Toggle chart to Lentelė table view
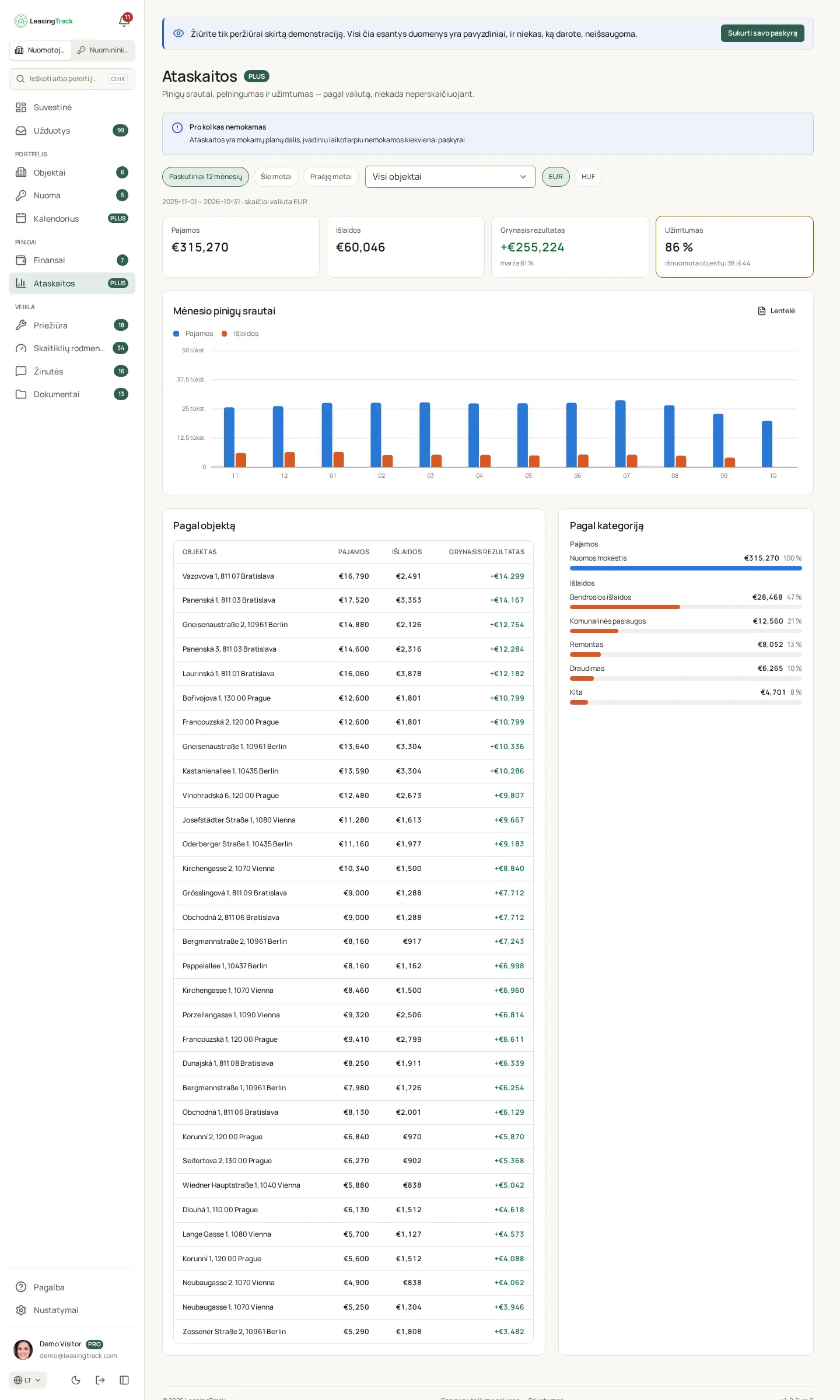This screenshot has height=1400, width=840. click(776, 311)
